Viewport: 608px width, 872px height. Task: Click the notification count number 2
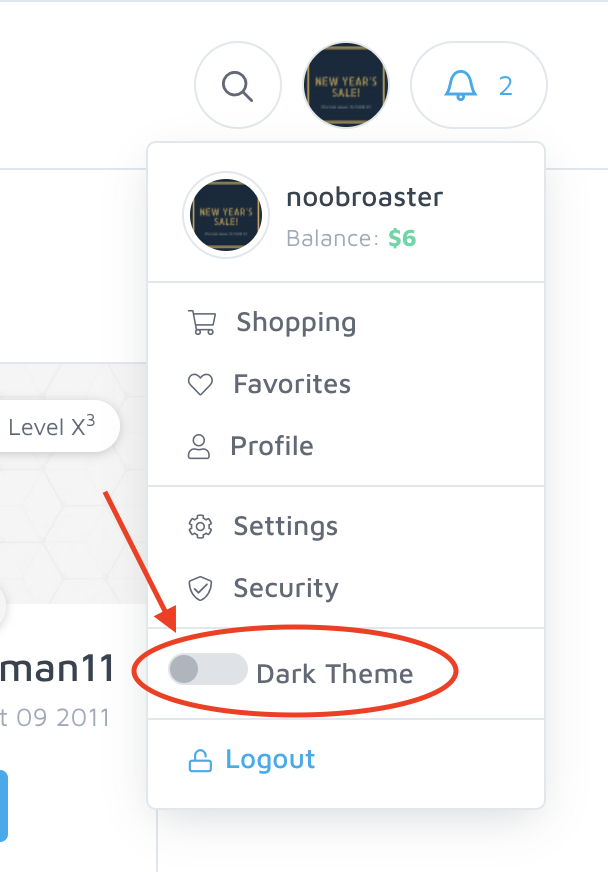[x=505, y=86]
